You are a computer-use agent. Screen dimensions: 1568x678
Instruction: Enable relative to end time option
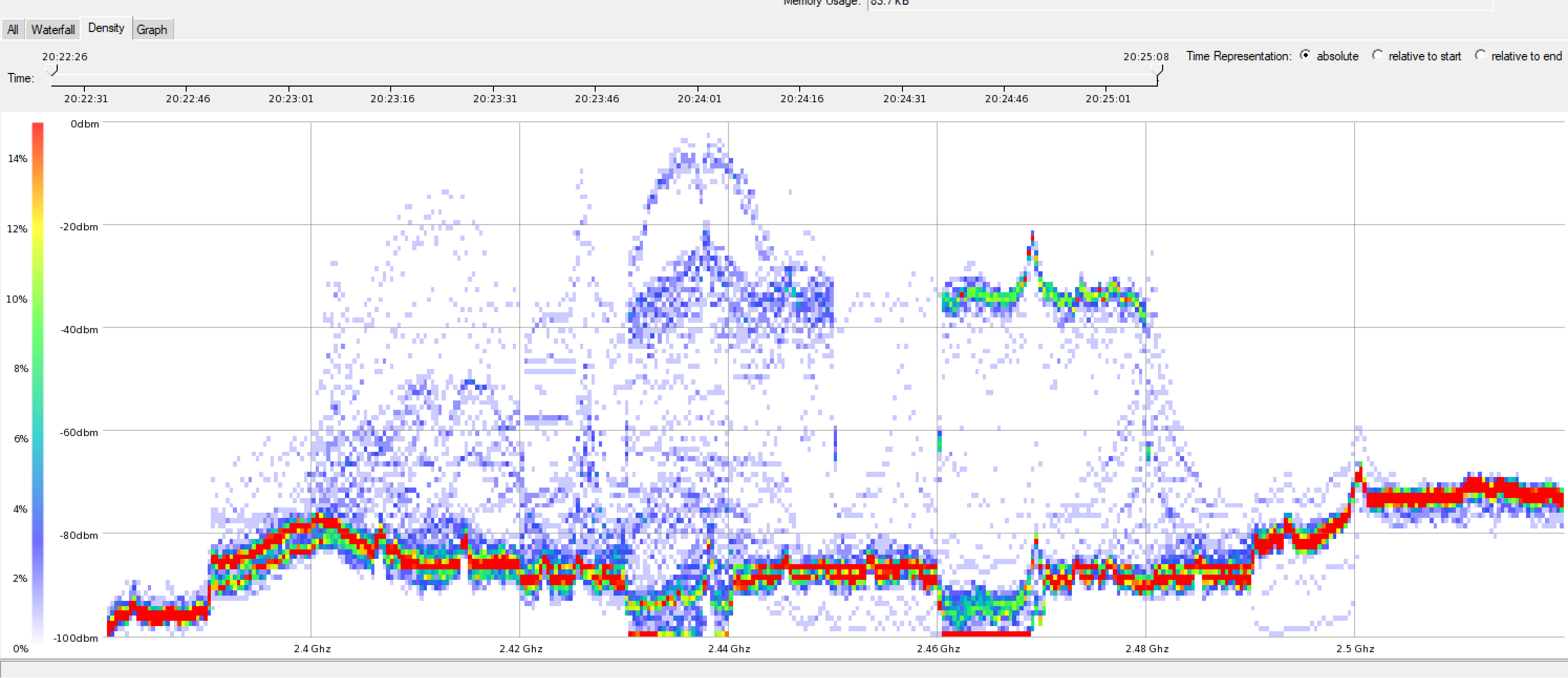[1480, 56]
